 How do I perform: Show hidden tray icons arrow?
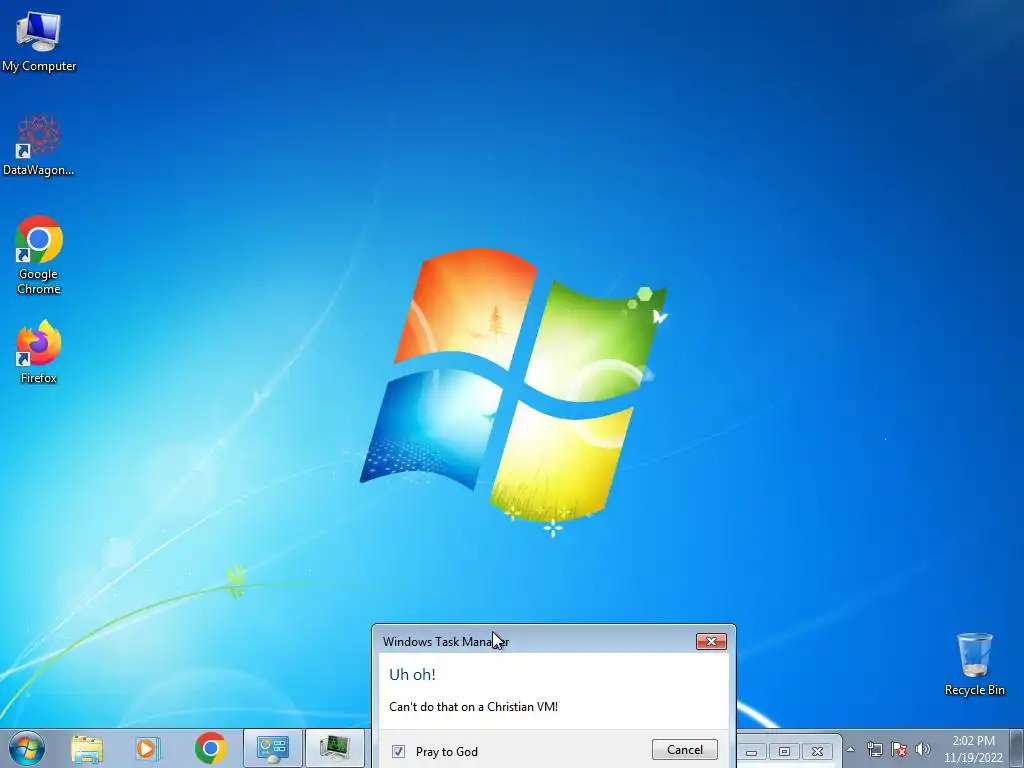pyautogui.click(x=850, y=750)
